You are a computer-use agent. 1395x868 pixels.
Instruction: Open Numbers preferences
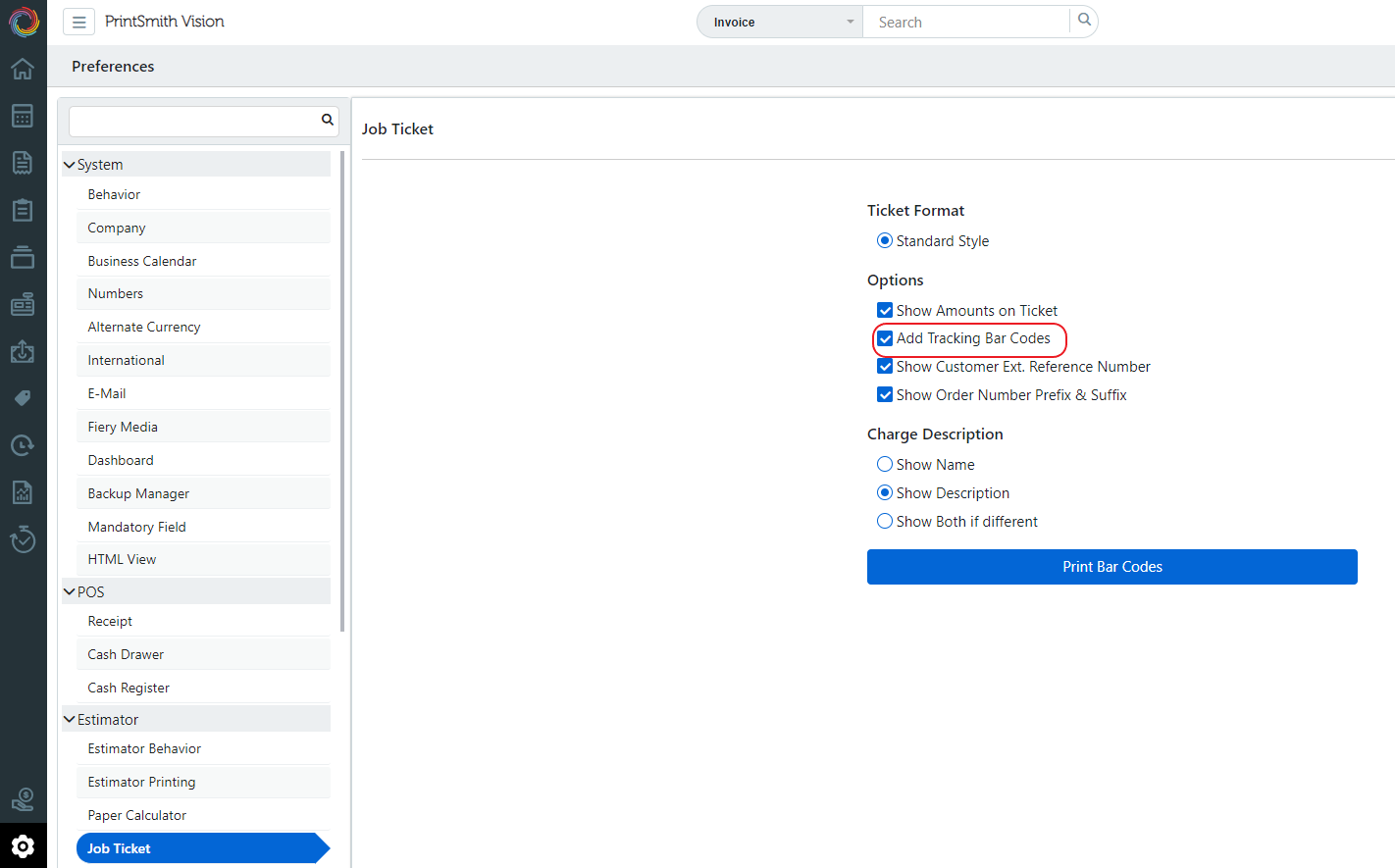coord(203,293)
